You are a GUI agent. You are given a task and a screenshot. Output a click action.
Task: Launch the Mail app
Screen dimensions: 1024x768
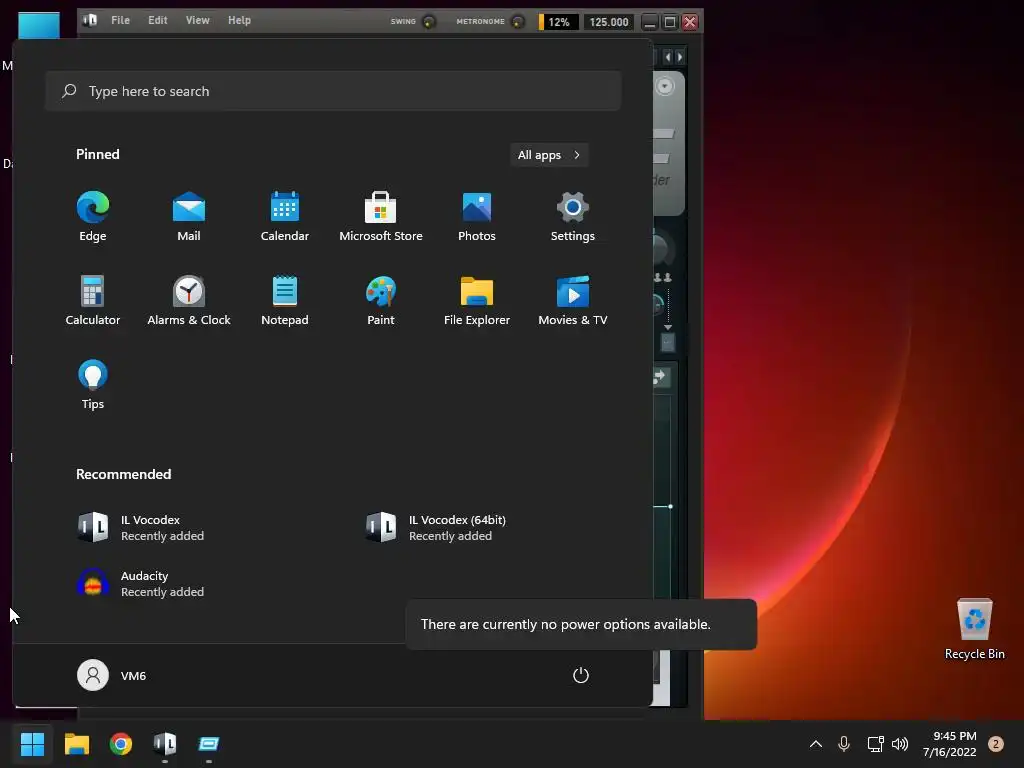click(x=189, y=217)
